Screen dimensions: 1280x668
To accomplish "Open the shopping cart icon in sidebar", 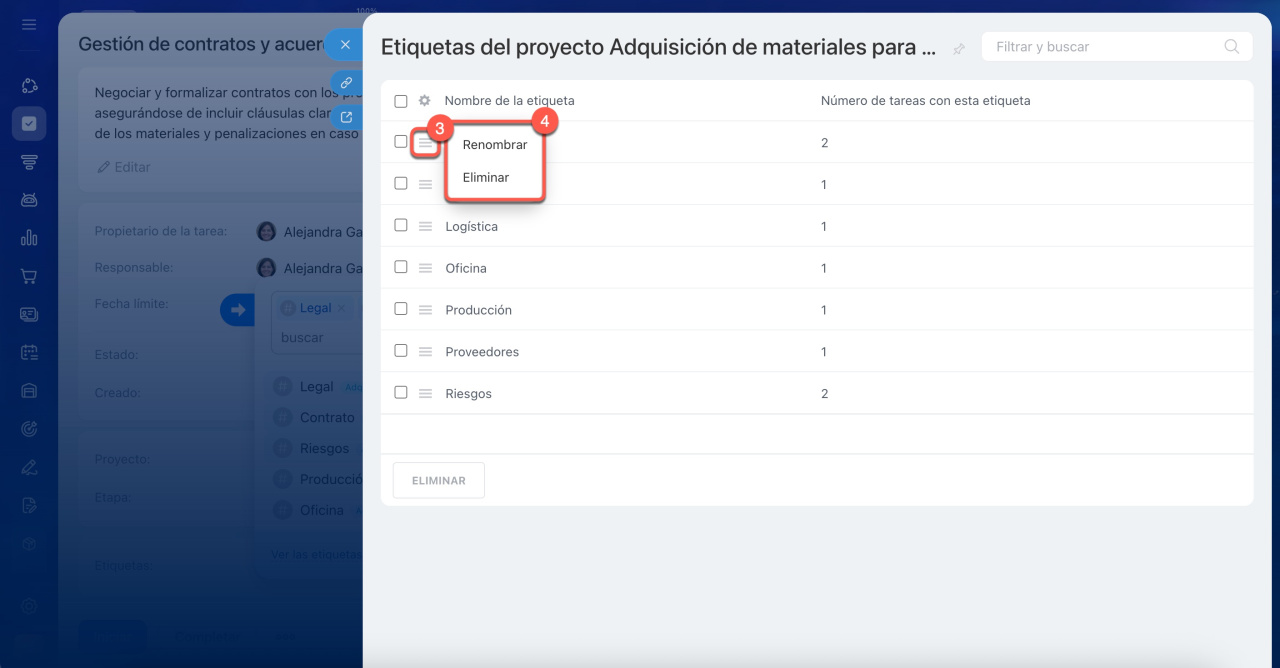I will point(29,277).
